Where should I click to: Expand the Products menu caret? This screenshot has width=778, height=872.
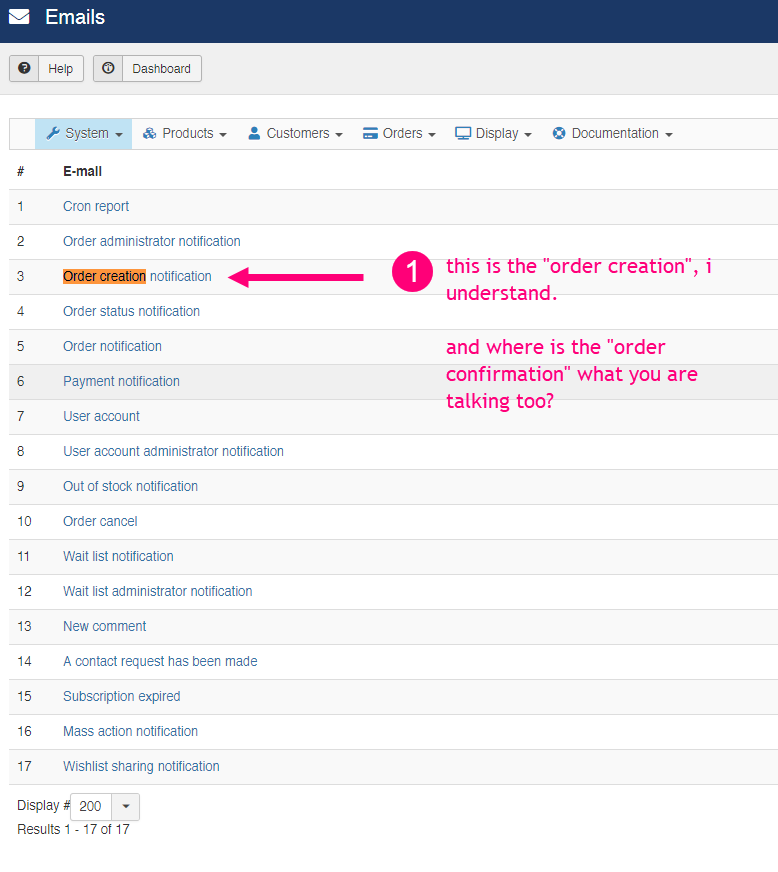coord(223,135)
